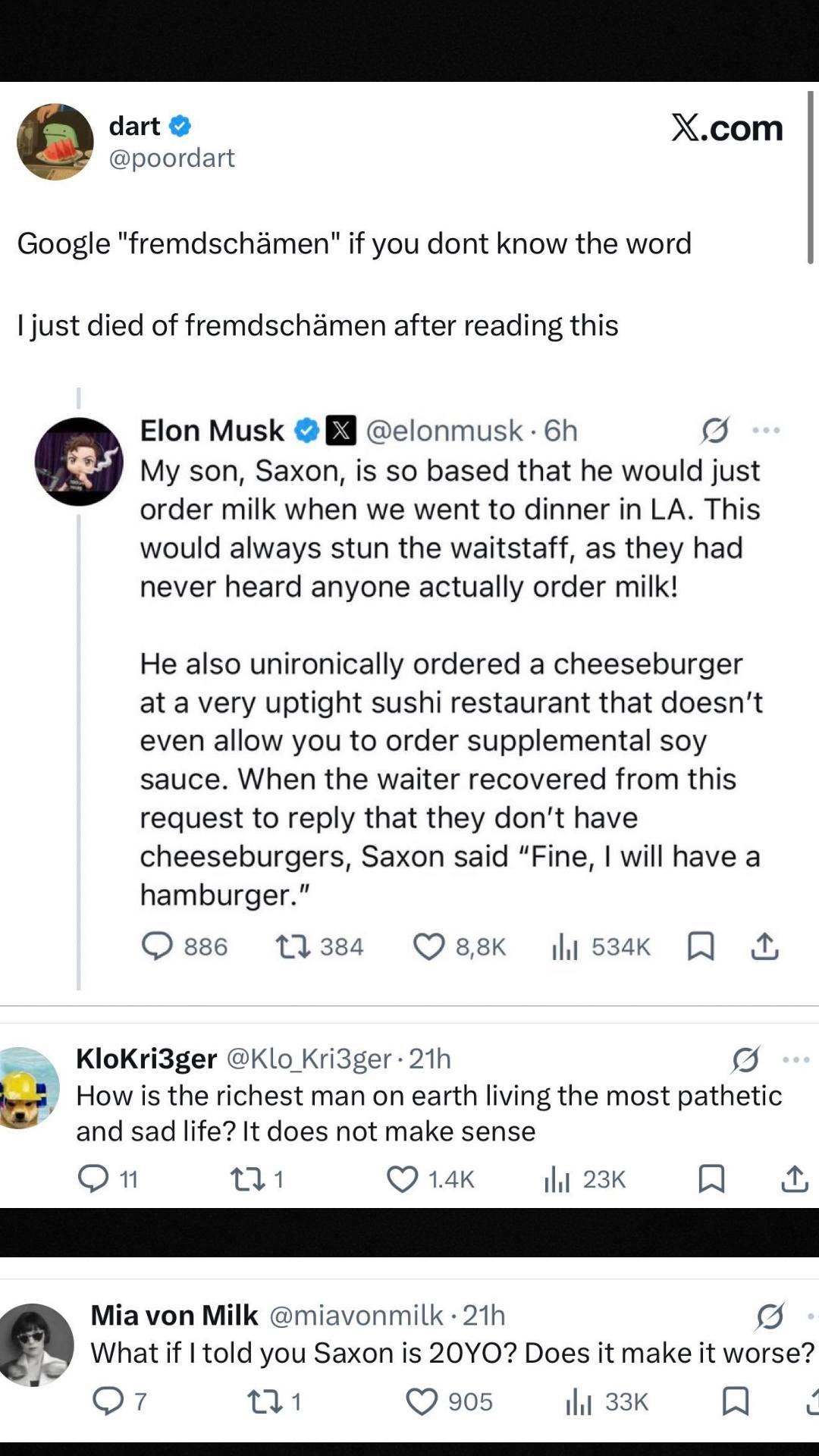The image size is (819, 1456).
Task: Open replies on Elon Musk's tweet
Action: tap(158, 946)
